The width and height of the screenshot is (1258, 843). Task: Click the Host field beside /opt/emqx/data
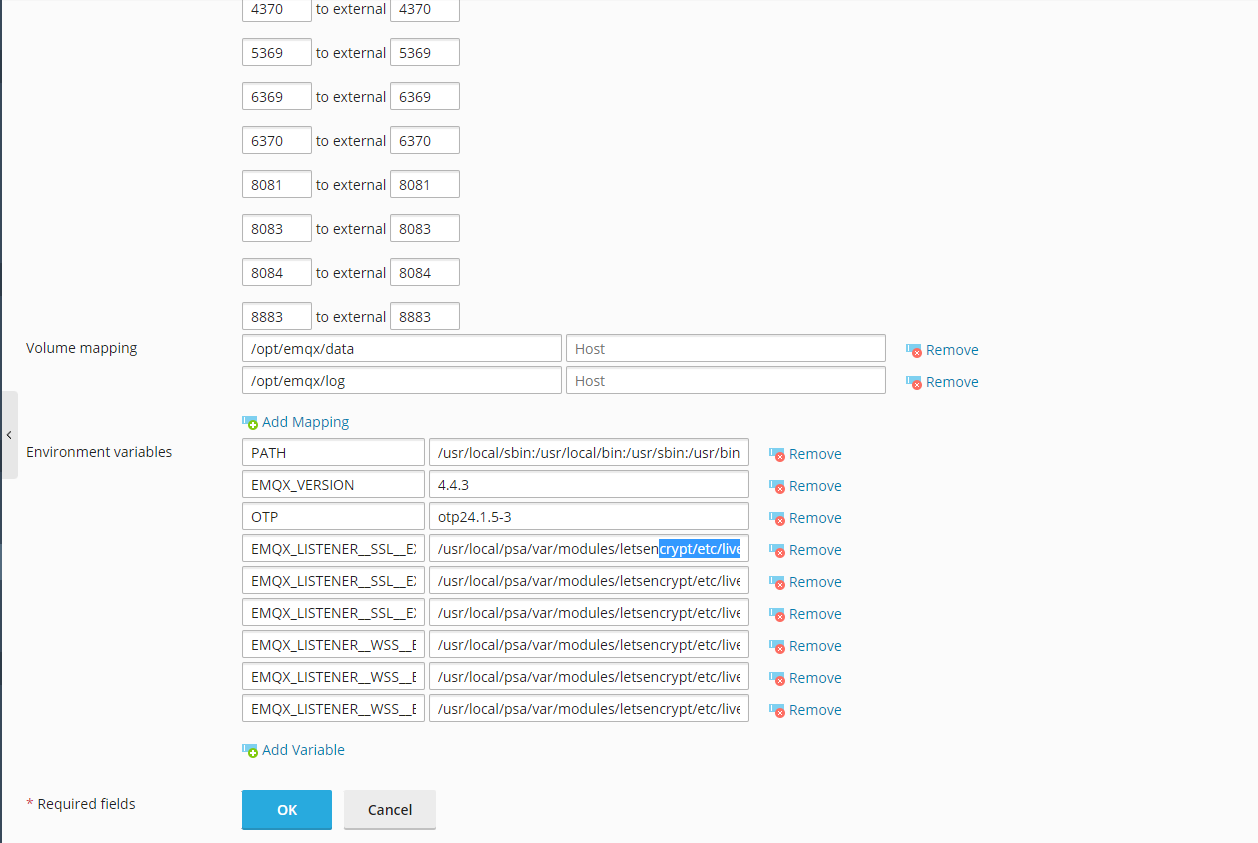point(725,348)
